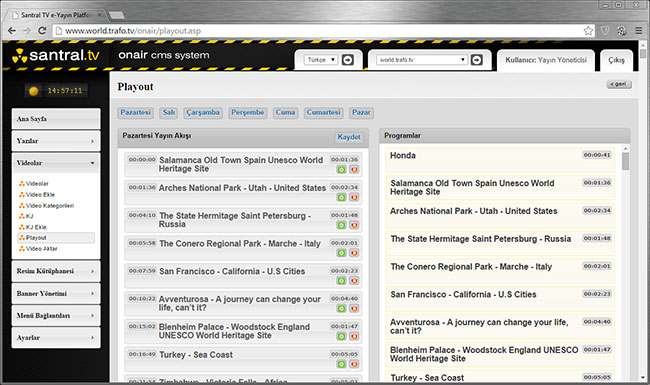The width and height of the screenshot is (650, 385).
Task: Open the Chrome menu hamburger icon
Action: pyautogui.click(x=639, y=31)
